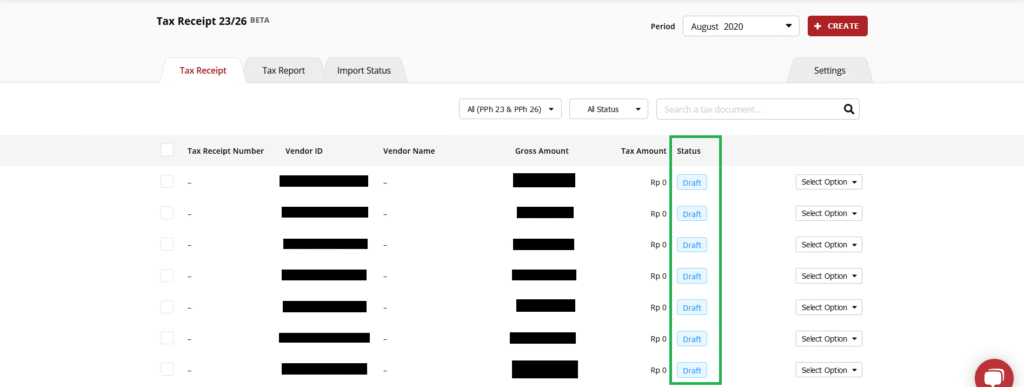Open the Period August 2020 dropdown
Screen dimensions: 1024x387
click(741, 27)
